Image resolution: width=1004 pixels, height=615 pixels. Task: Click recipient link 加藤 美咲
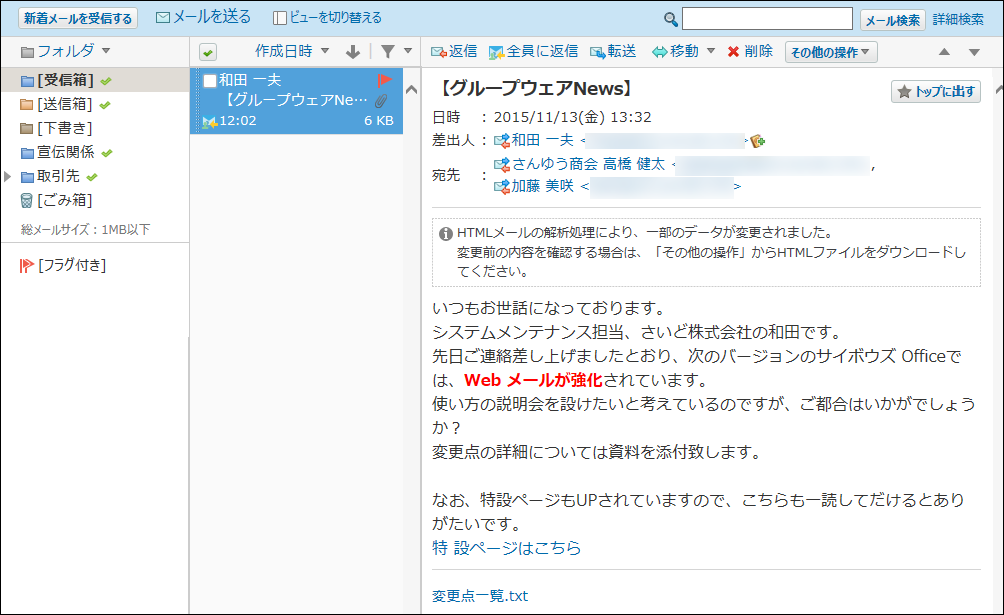coord(542,186)
